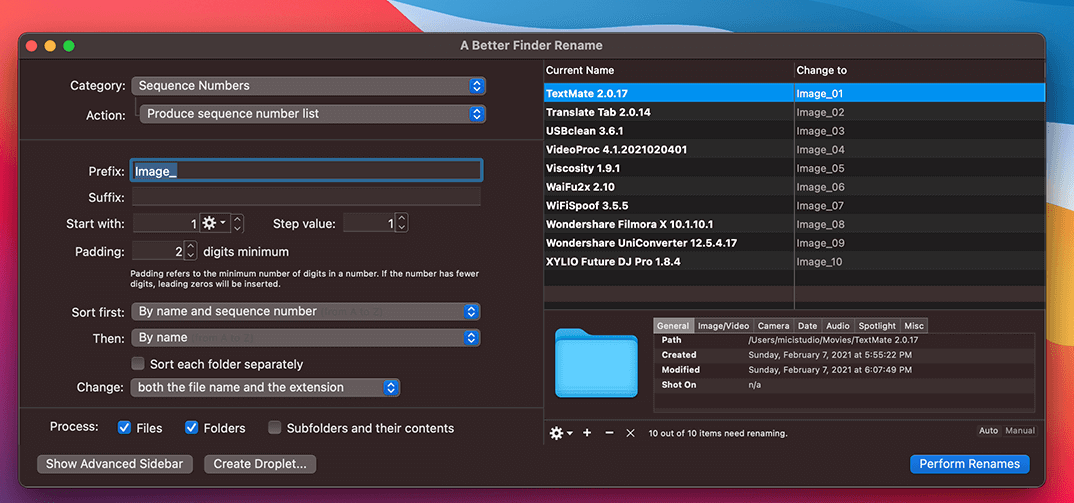Open the gear menu beside Start with
Viewport: 1074px width, 503px height.
pos(214,224)
